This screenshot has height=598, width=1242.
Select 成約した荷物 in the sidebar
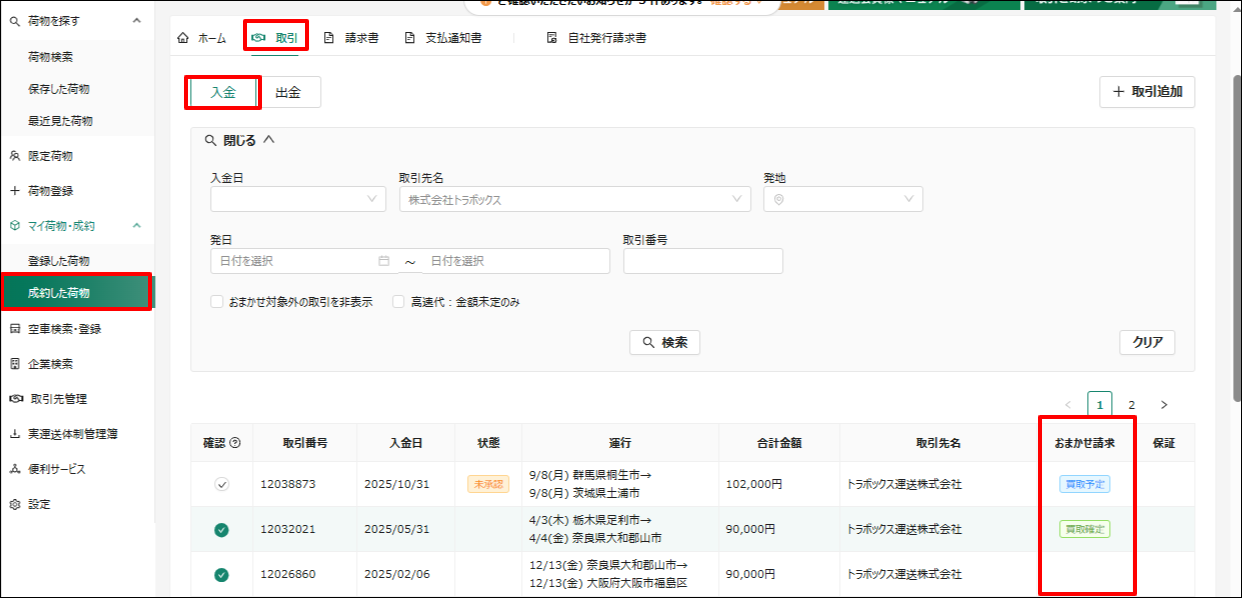coord(76,293)
